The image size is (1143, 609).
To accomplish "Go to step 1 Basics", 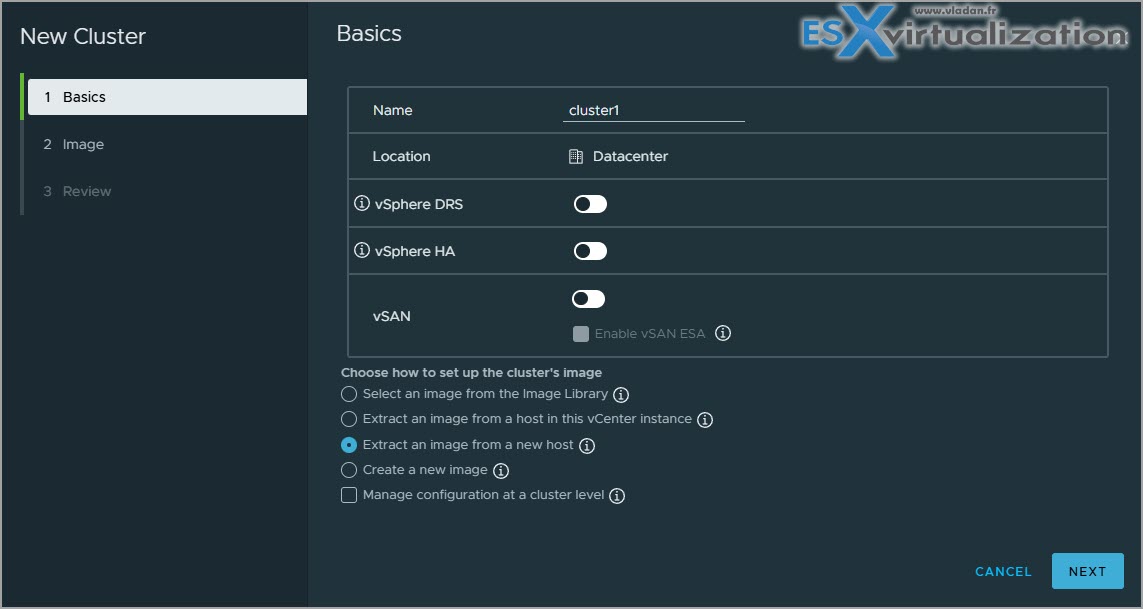I will (167, 97).
